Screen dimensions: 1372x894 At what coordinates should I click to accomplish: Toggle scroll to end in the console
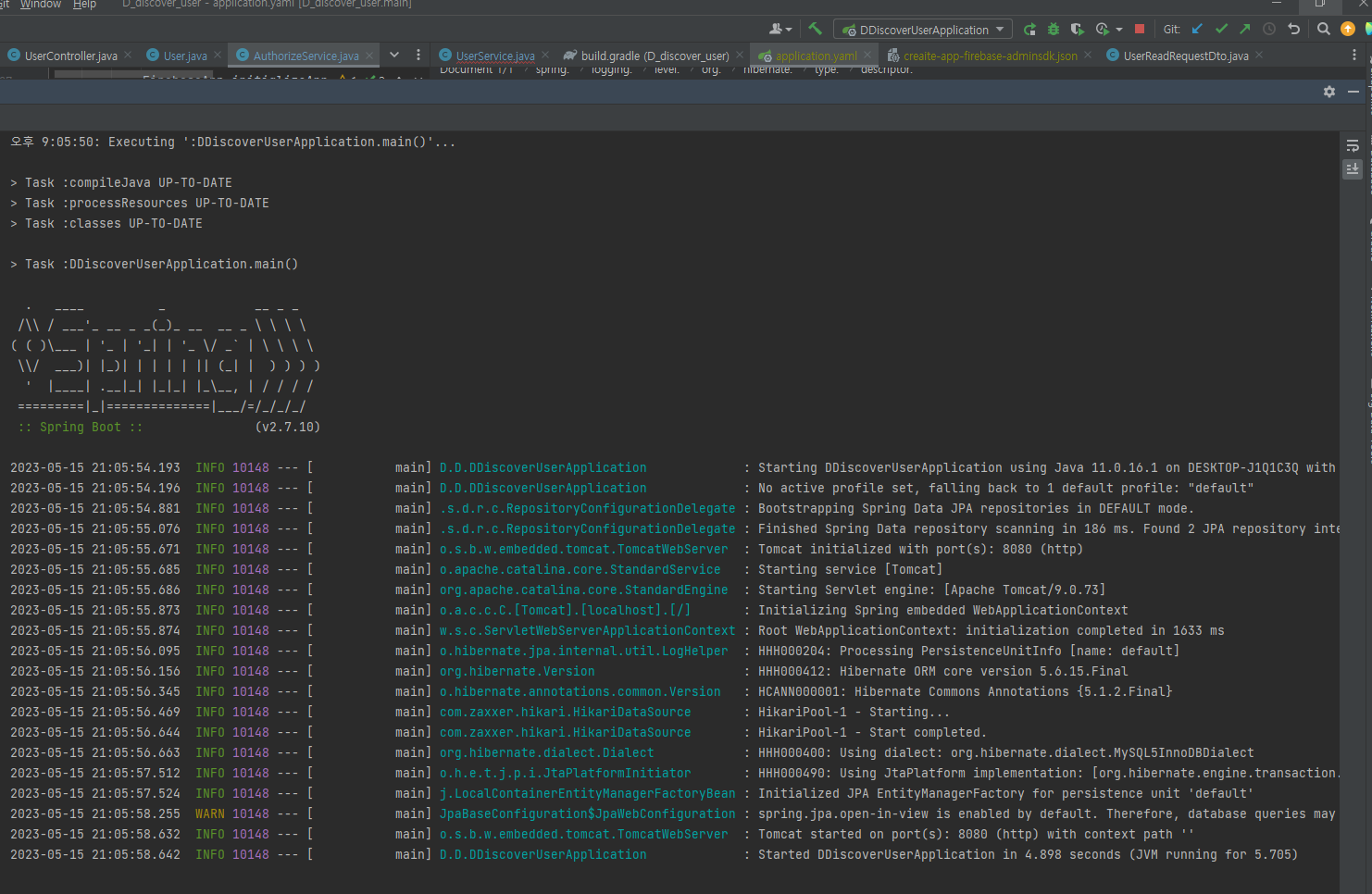click(1353, 169)
